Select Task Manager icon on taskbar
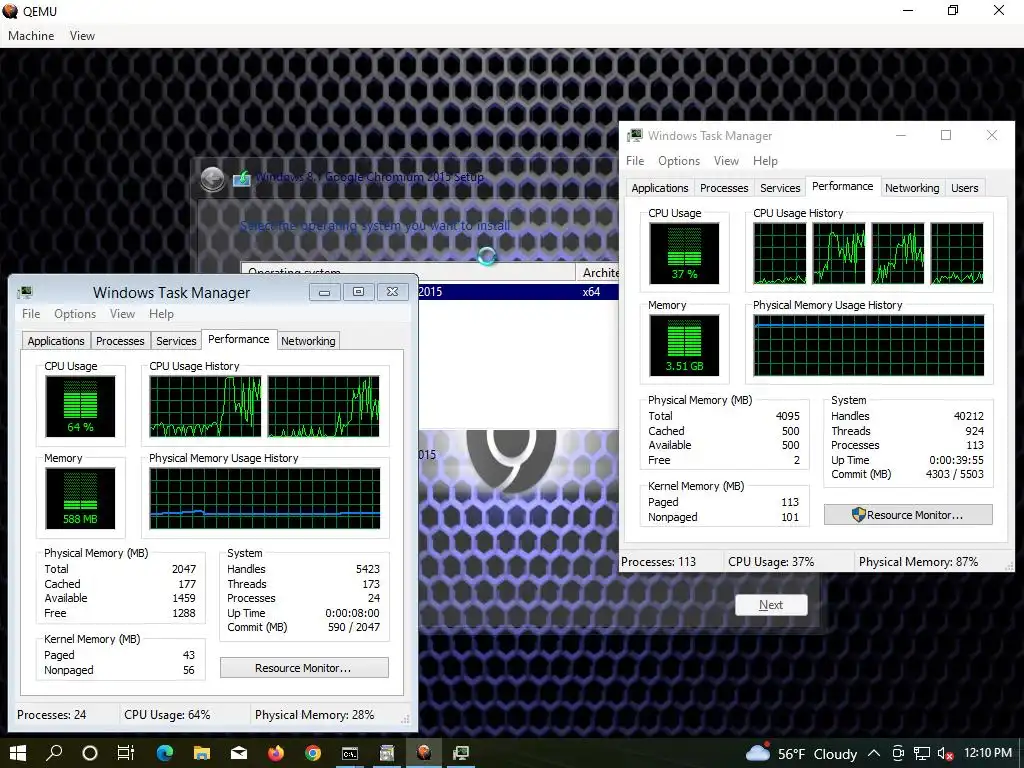This screenshot has height=768, width=1024. click(x=461, y=753)
